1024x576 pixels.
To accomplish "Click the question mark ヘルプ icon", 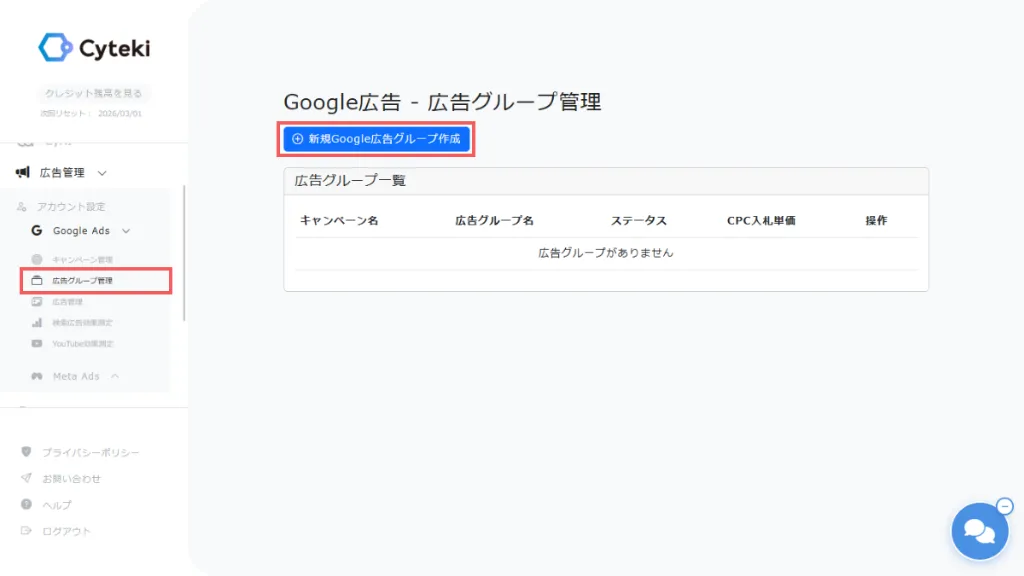I will [x=26, y=504].
